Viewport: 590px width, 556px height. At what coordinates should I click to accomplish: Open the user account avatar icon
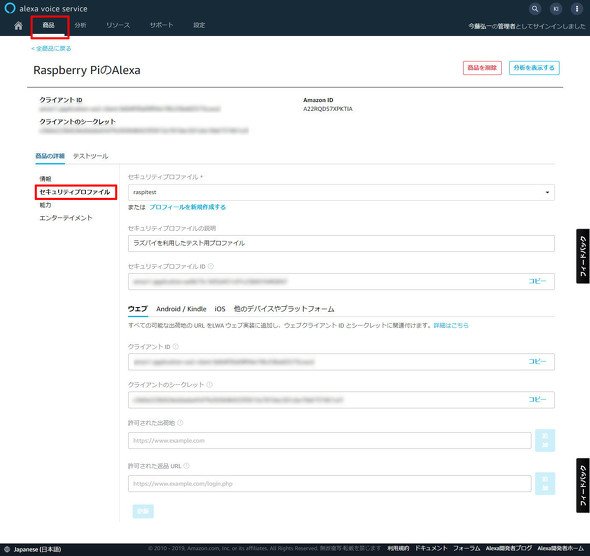(556, 9)
